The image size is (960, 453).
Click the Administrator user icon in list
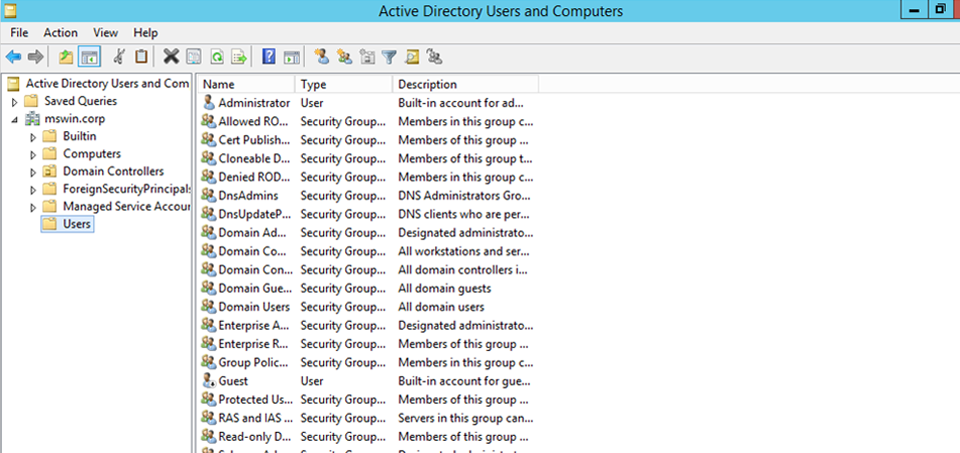point(209,103)
